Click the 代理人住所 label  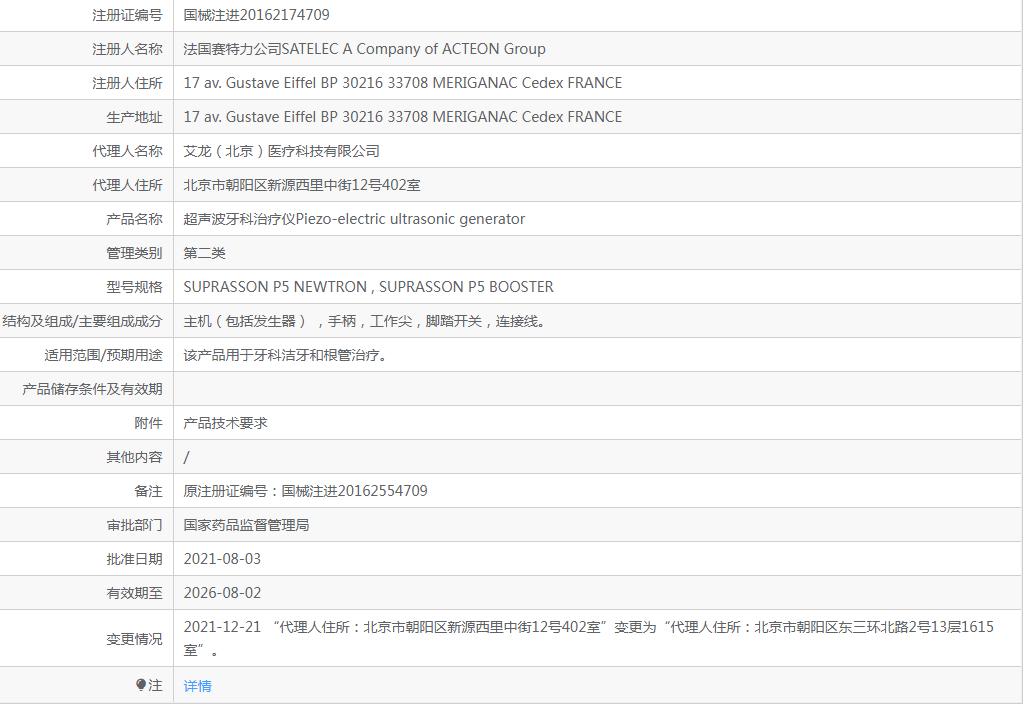click(x=127, y=185)
